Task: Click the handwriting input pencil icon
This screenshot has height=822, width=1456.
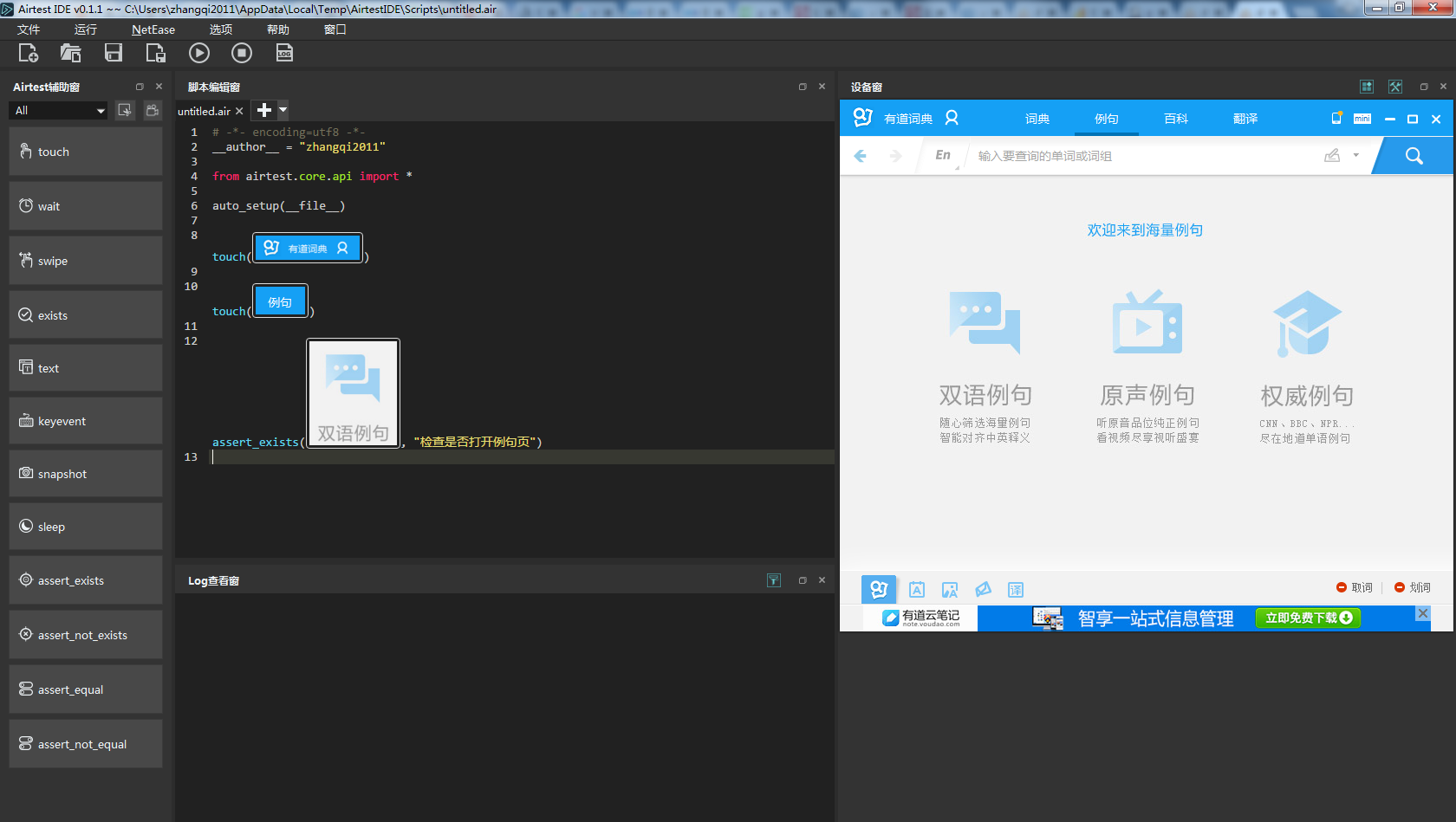Action: [x=1332, y=155]
